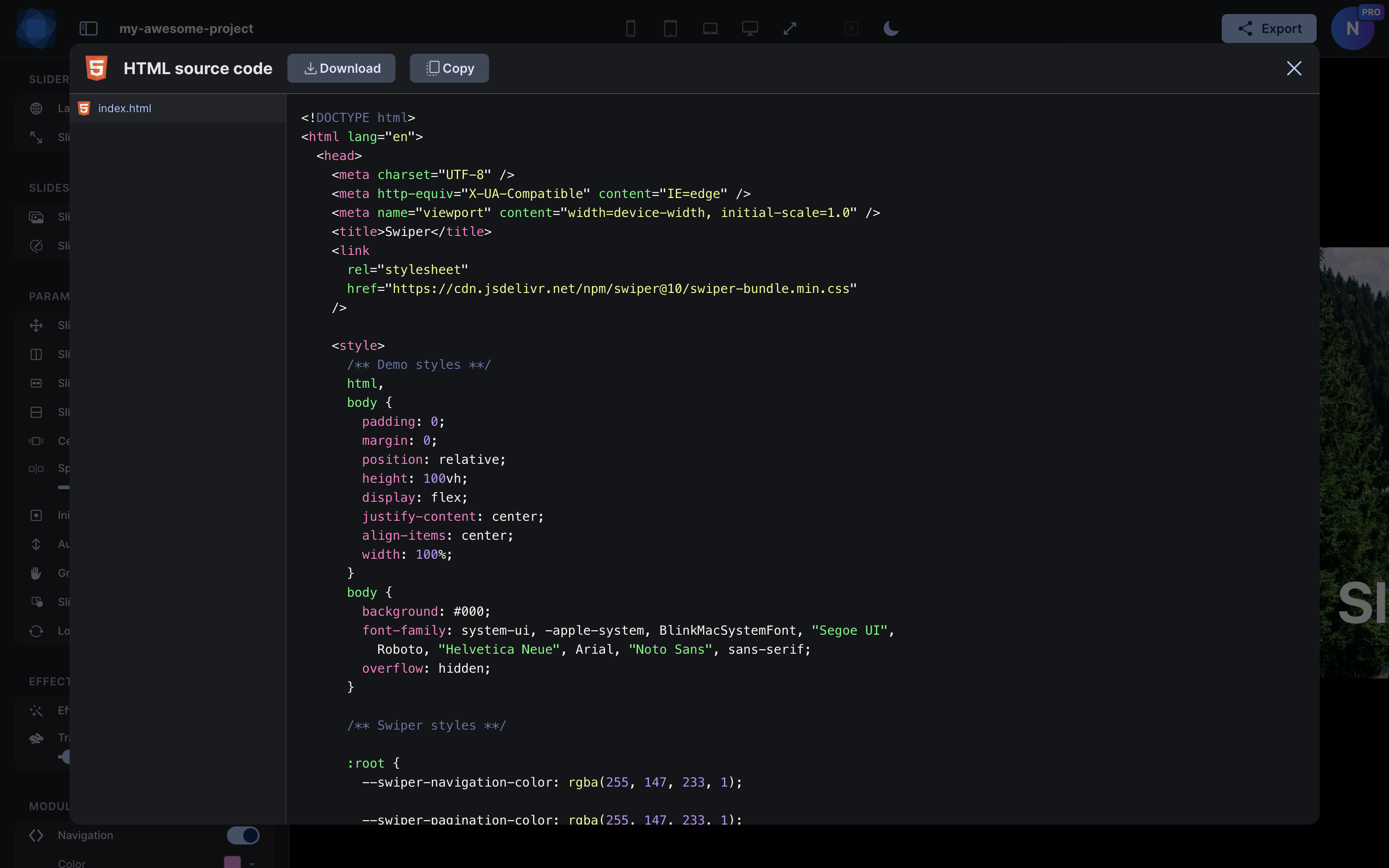Click the resize-arrows icon in the Slider section
Screen dimensions: 1389x868
36,137
